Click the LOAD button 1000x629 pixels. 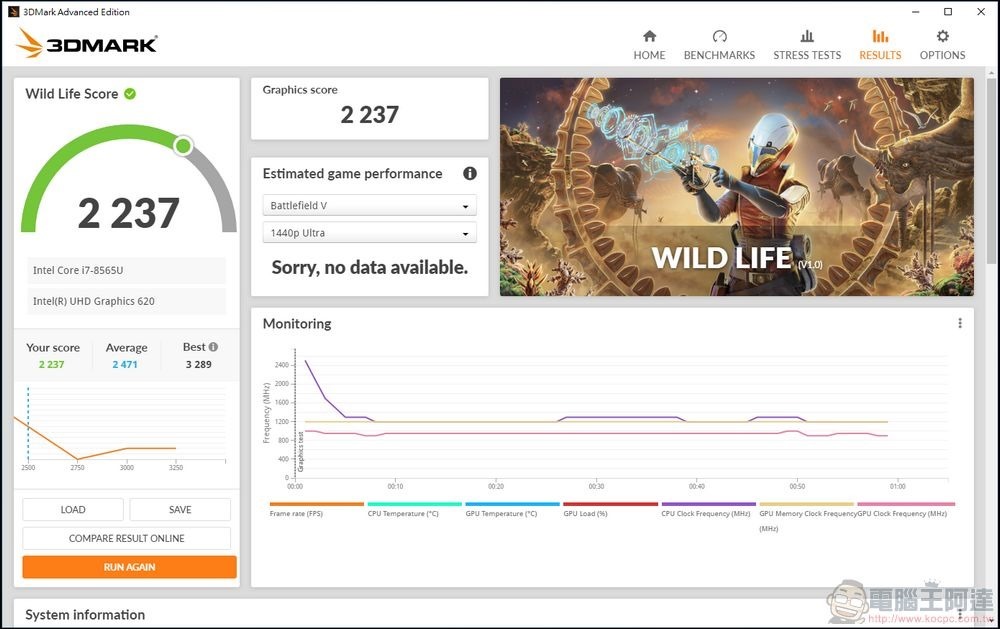pos(73,510)
